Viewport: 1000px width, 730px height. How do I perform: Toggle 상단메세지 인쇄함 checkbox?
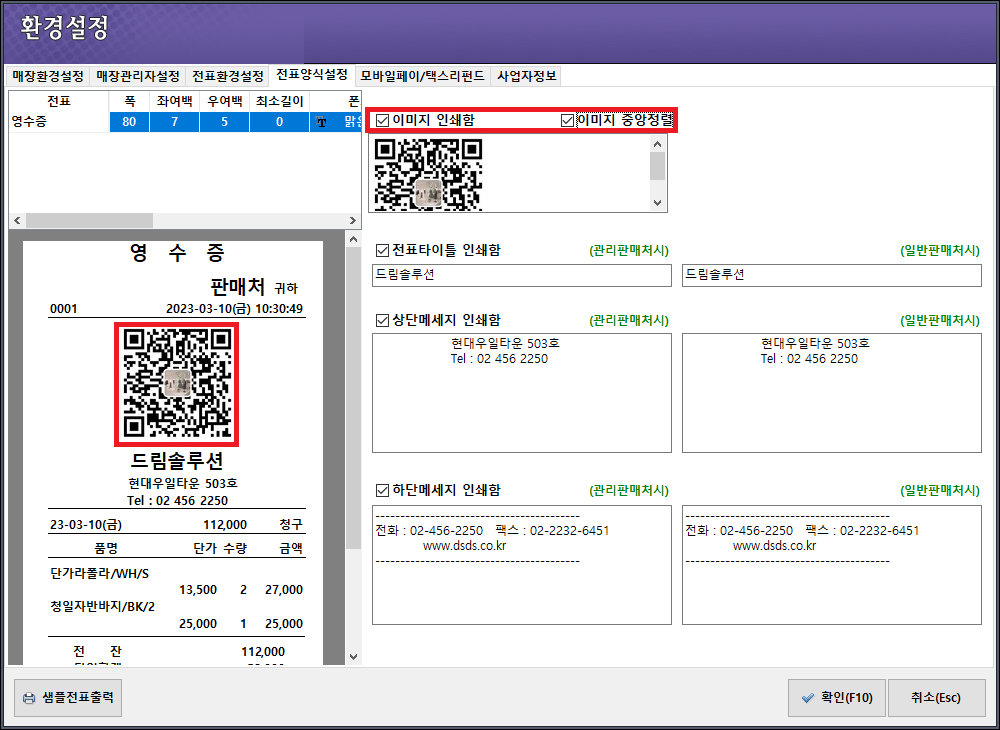click(x=382, y=321)
